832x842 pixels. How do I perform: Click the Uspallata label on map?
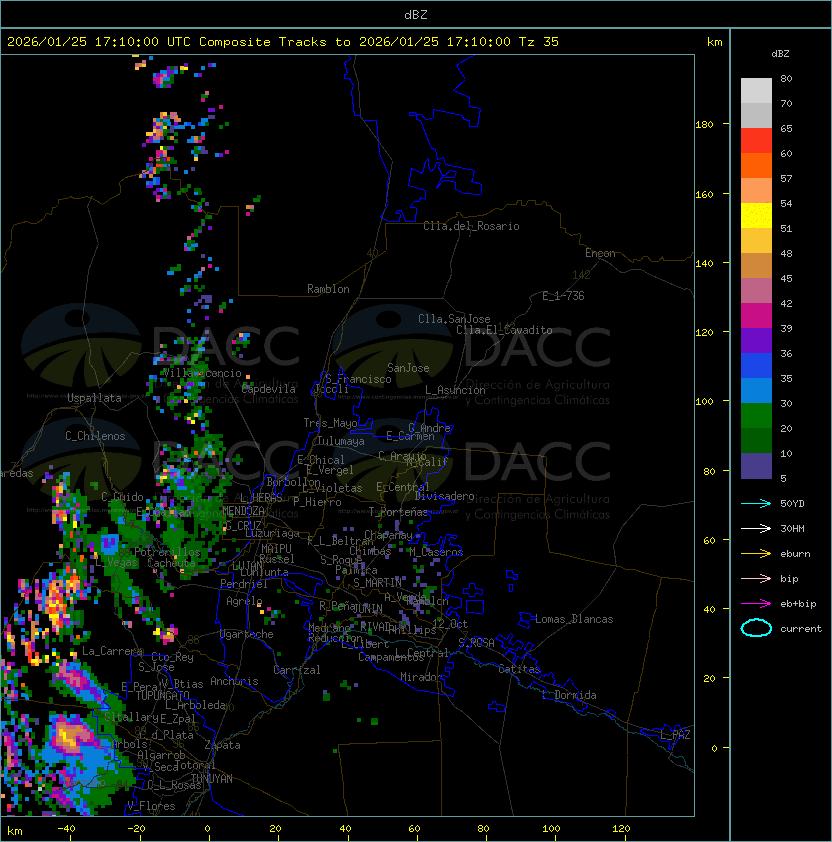coord(94,398)
